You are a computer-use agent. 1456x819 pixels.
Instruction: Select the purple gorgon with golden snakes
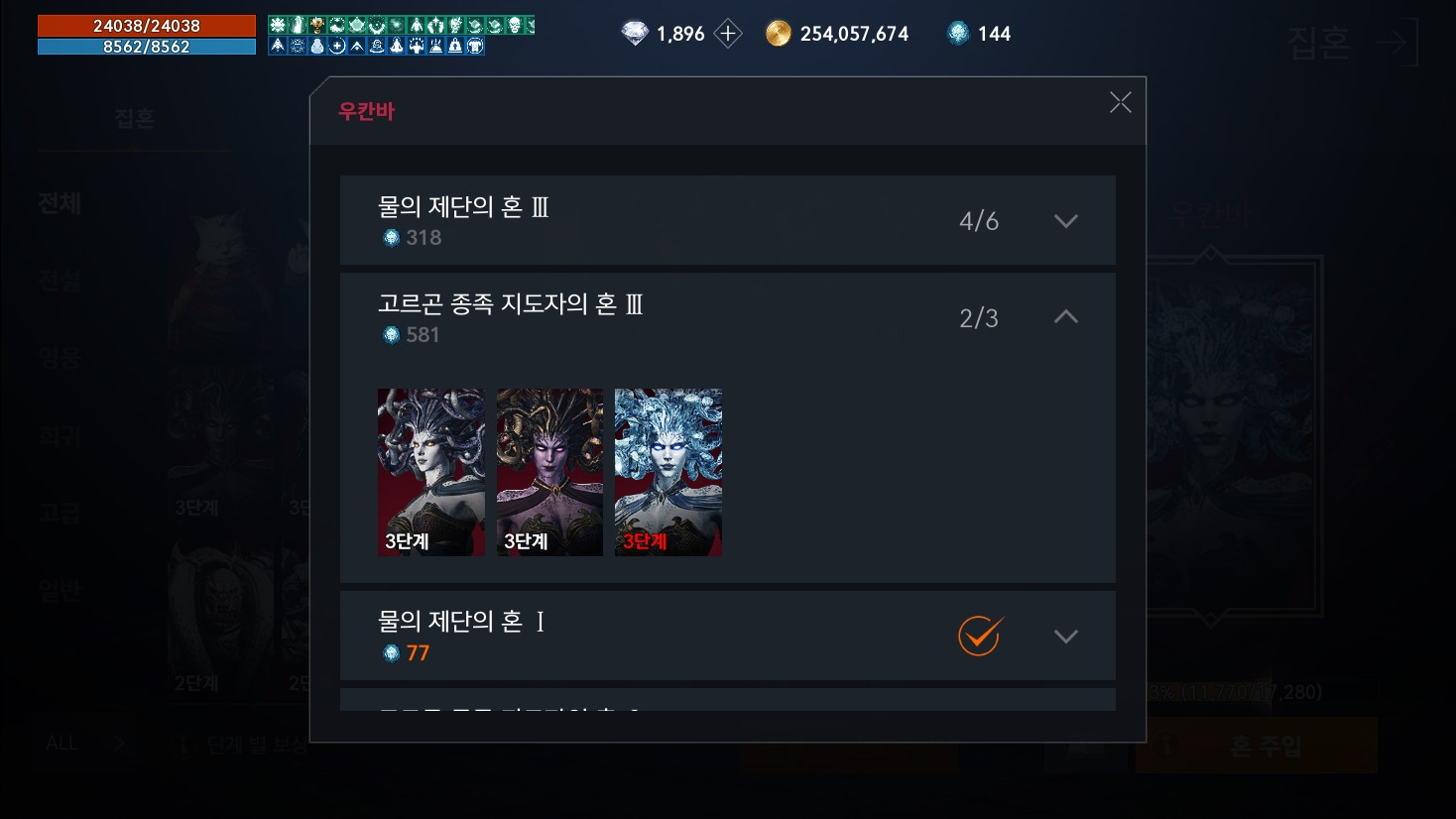[549, 472]
